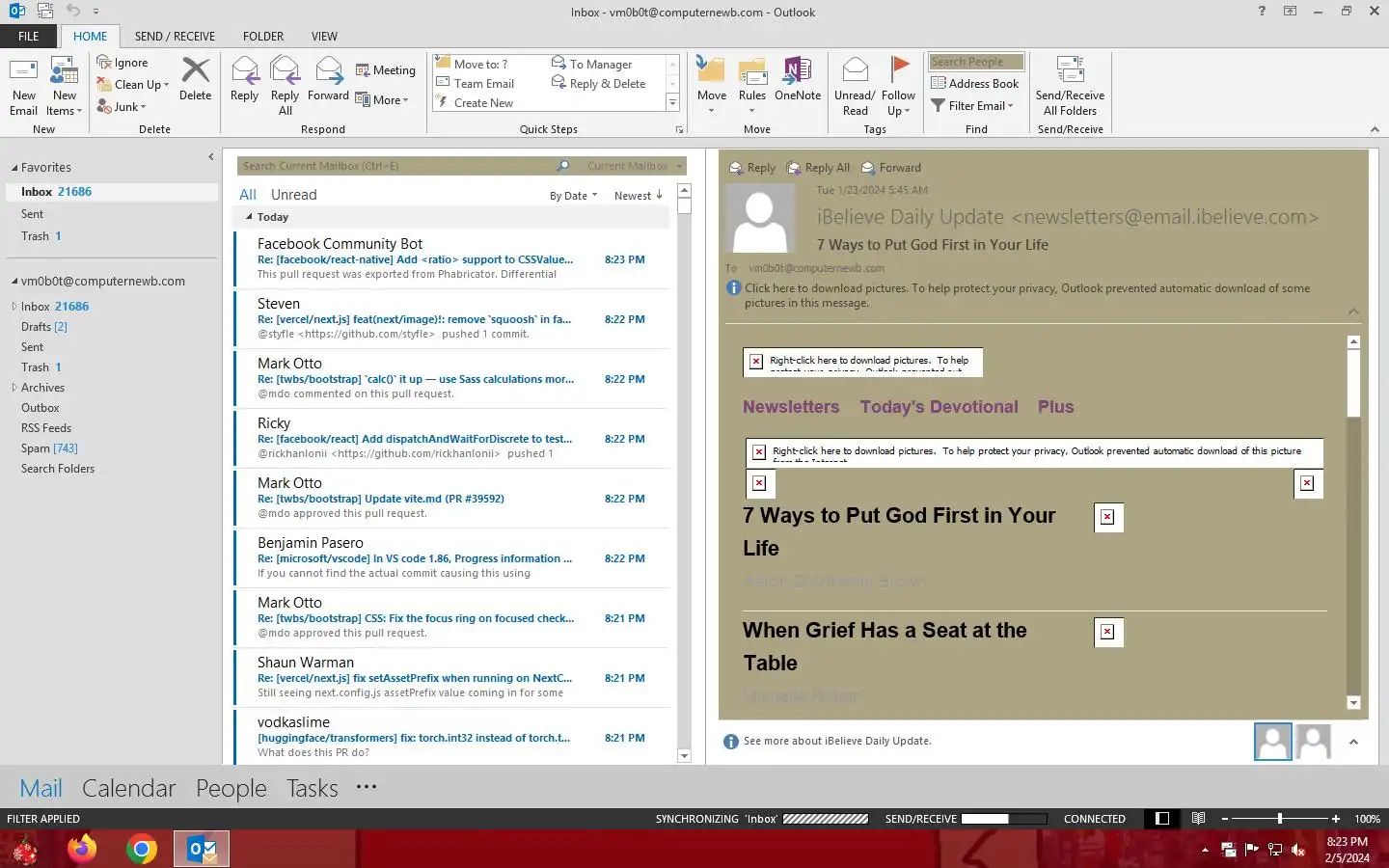This screenshot has height=868, width=1389.
Task: Click the download pictures info bar
Action: [1027, 295]
